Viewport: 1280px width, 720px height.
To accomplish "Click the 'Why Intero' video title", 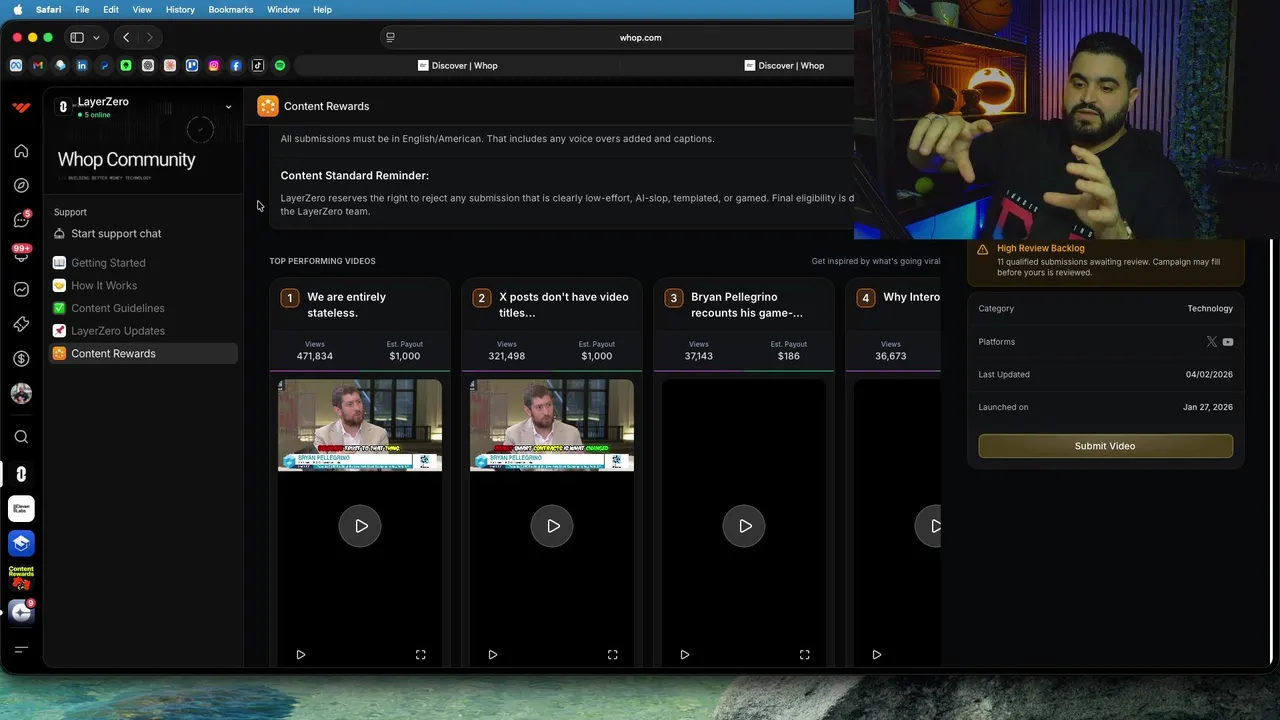I will [x=911, y=297].
